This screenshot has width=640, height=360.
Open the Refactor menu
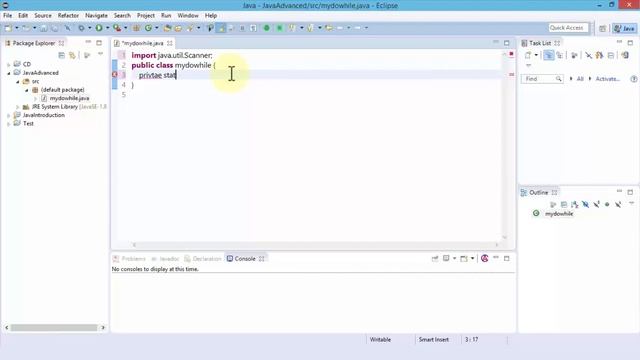[68, 16]
